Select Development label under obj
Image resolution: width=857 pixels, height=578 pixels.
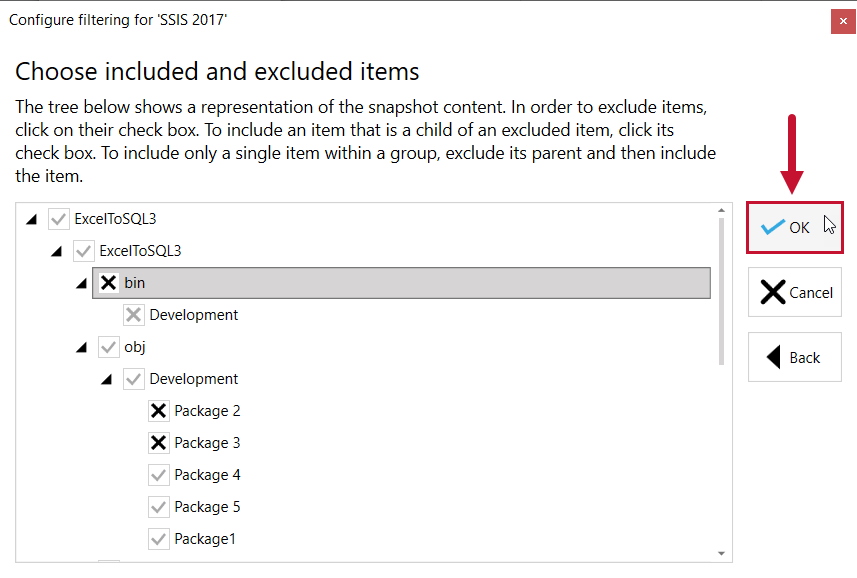[193, 379]
